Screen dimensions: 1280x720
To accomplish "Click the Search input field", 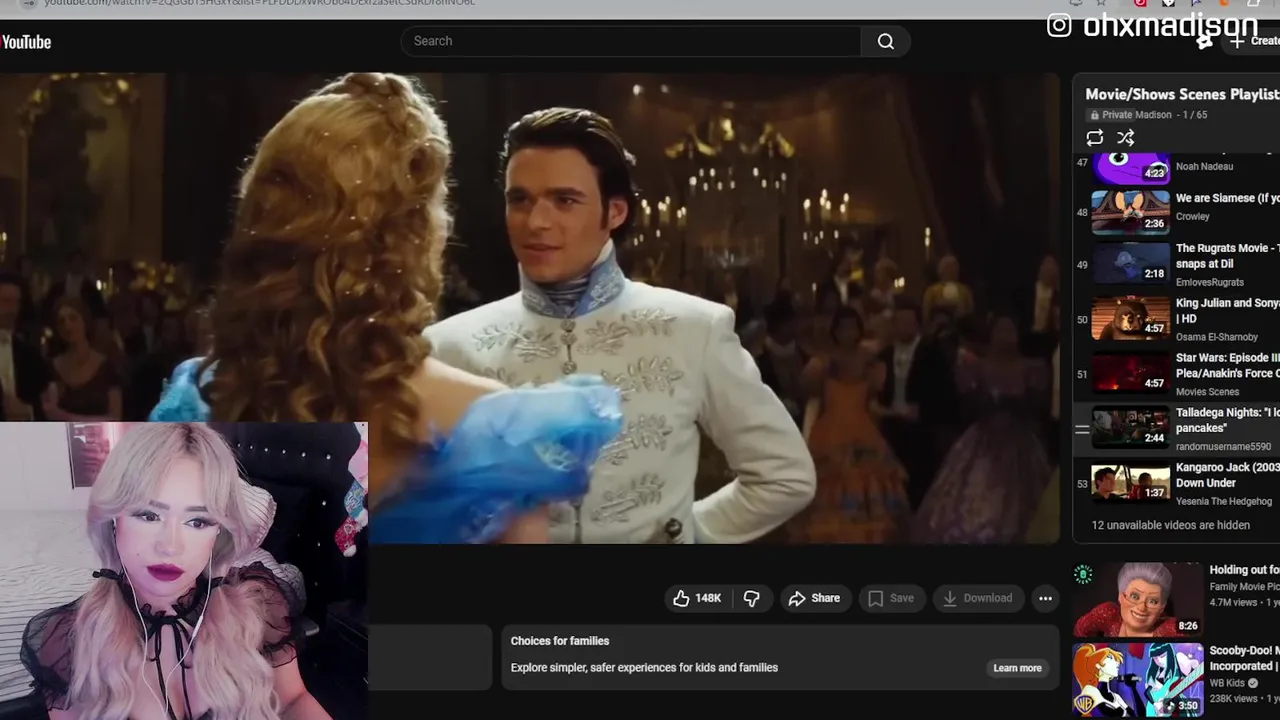I will (631, 41).
